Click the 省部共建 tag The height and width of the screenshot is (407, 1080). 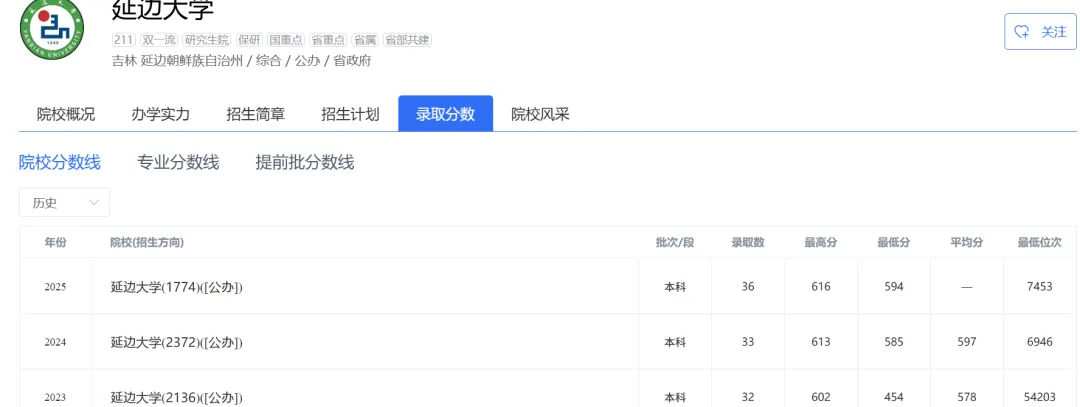click(407, 40)
